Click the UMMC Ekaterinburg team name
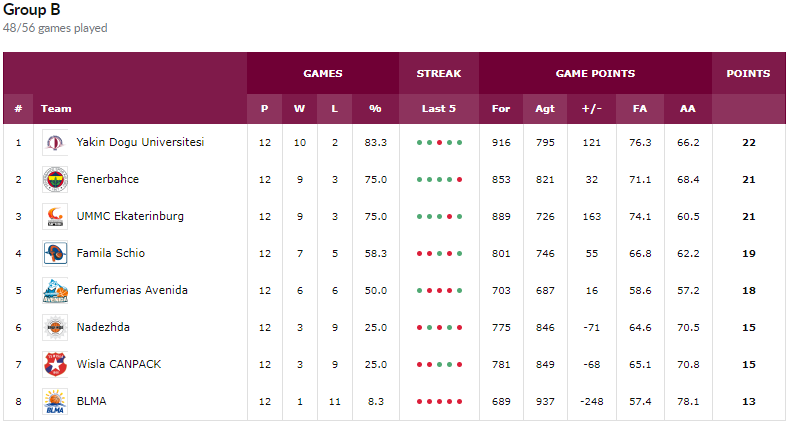Screen dimensions: 791x427 pos(130,216)
